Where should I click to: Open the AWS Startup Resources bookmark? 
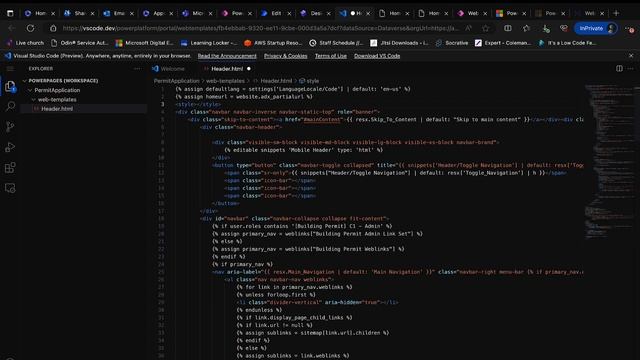tap(273, 43)
